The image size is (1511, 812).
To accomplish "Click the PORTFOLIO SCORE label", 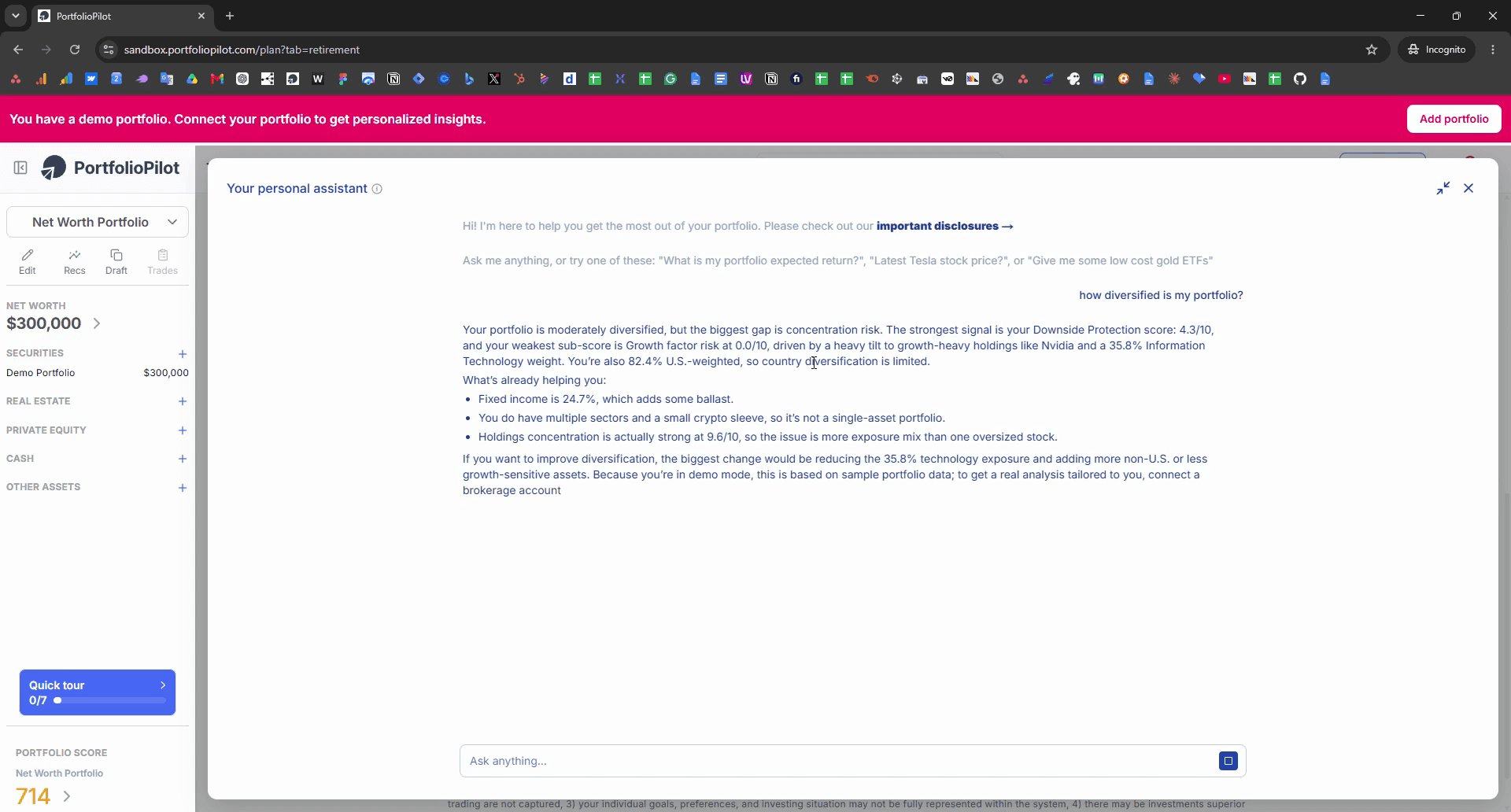I will pos(61,753).
